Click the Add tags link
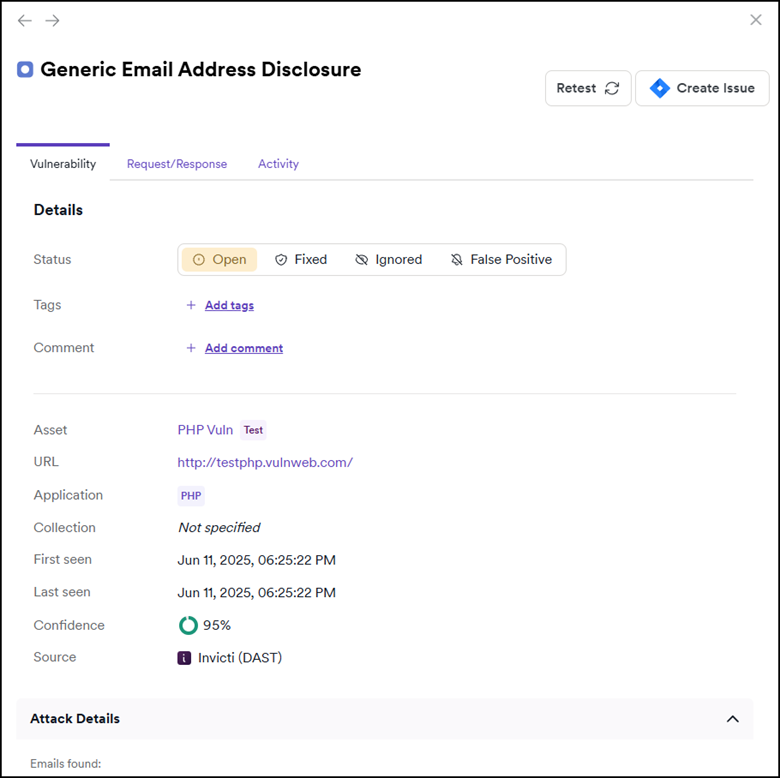Viewport: 780px width, 778px height. [x=229, y=305]
